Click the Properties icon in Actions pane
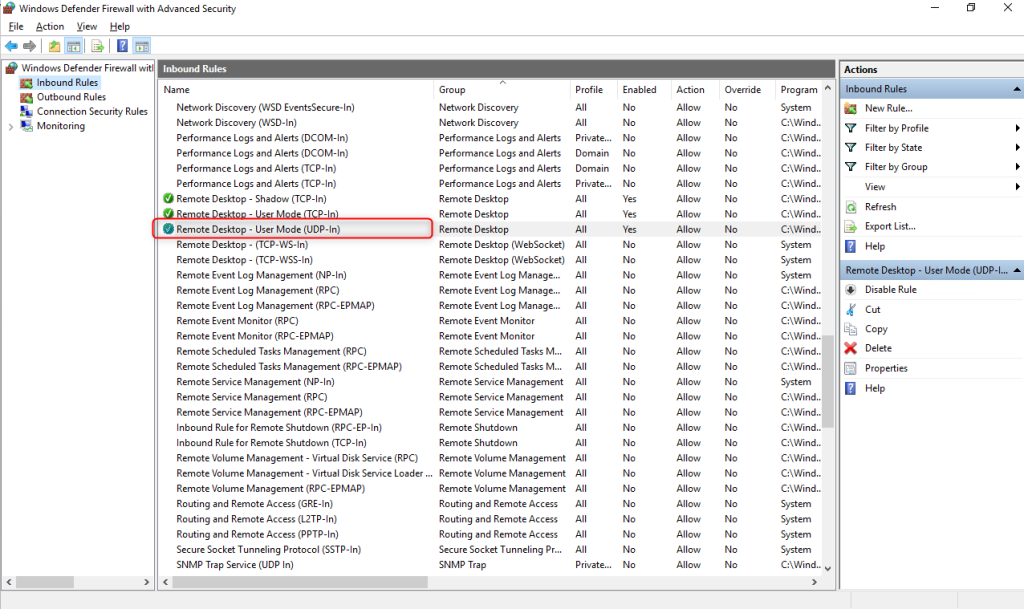The image size is (1024, 609). point(851,368)
